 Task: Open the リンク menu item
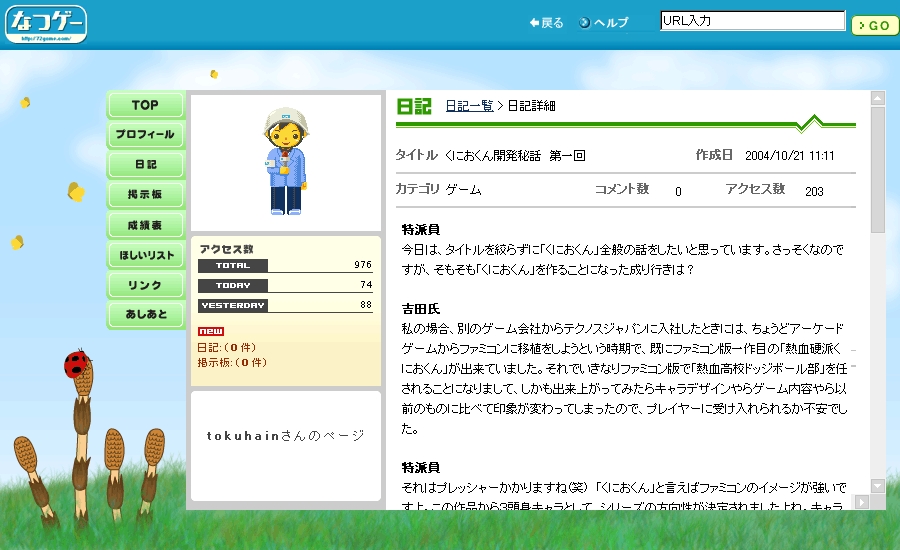tap(145, 285)
